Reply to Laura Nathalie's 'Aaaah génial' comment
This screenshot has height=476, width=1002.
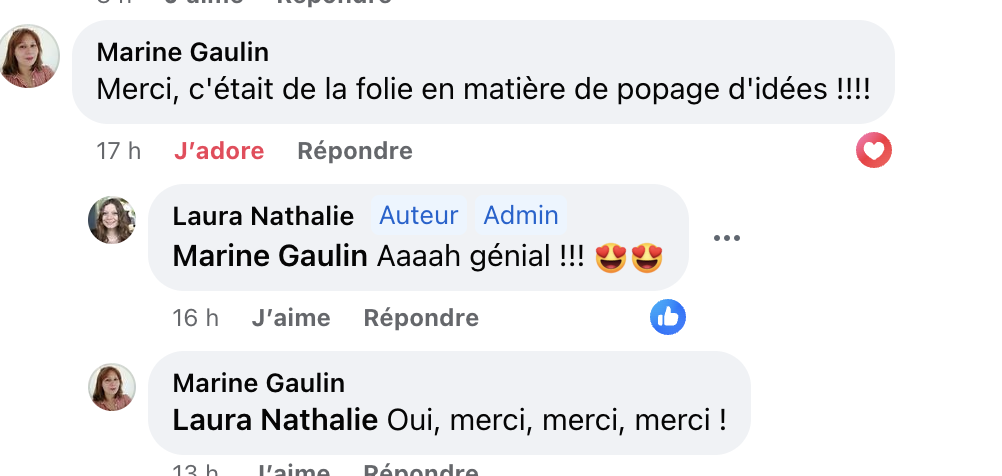pos(421,318)
